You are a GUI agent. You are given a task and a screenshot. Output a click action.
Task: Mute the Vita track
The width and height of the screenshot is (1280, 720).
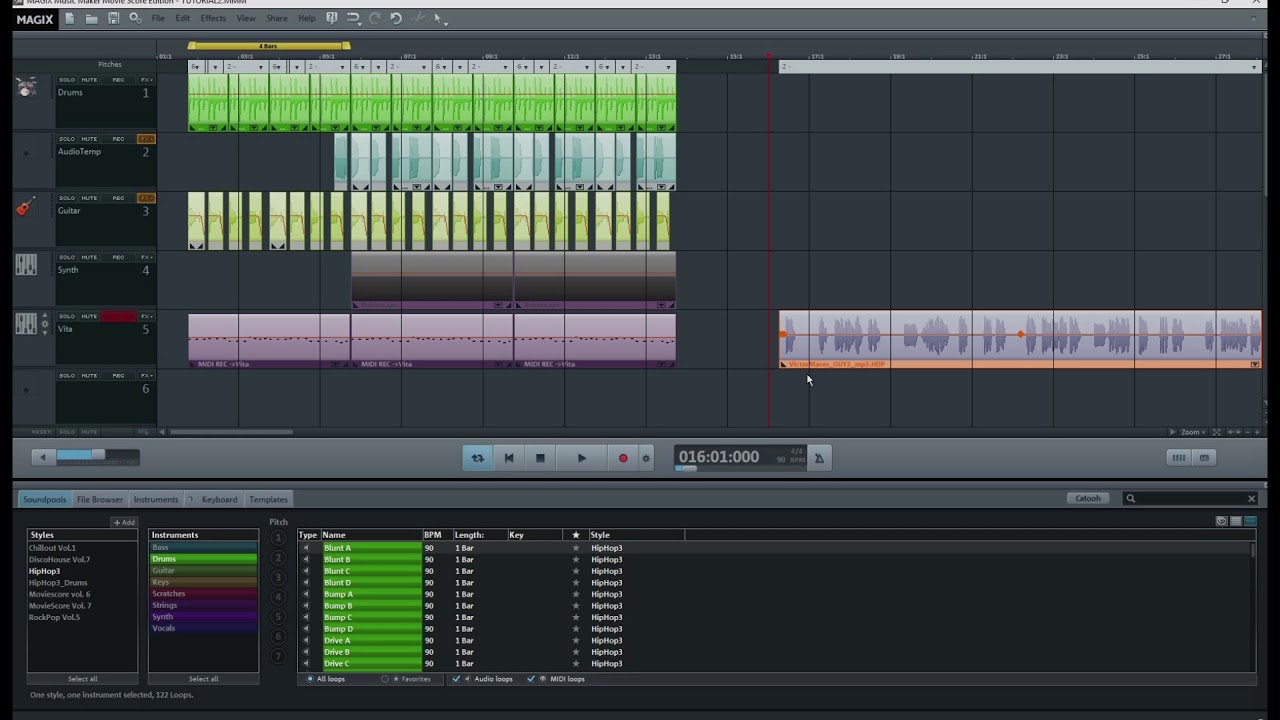coord(89,316)
